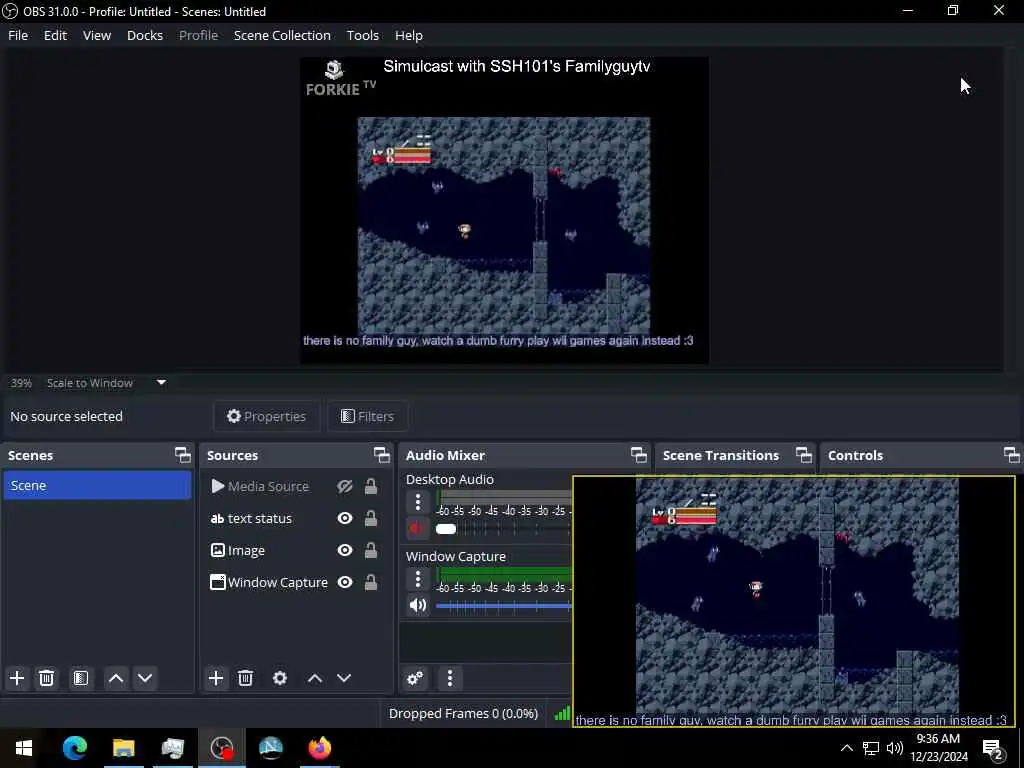
Task: Open volume control in system tray
Action: point(895,748)
